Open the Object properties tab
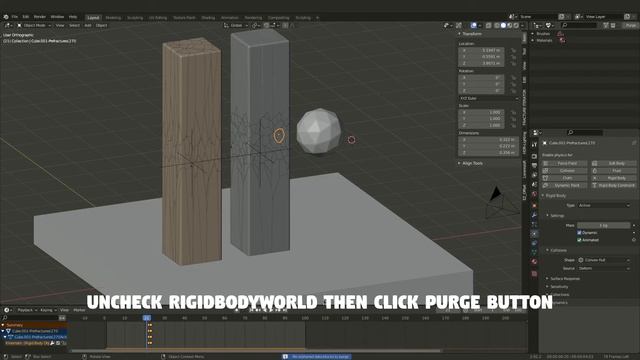Viewport: 640px width, 360px height. click(534, 205)
